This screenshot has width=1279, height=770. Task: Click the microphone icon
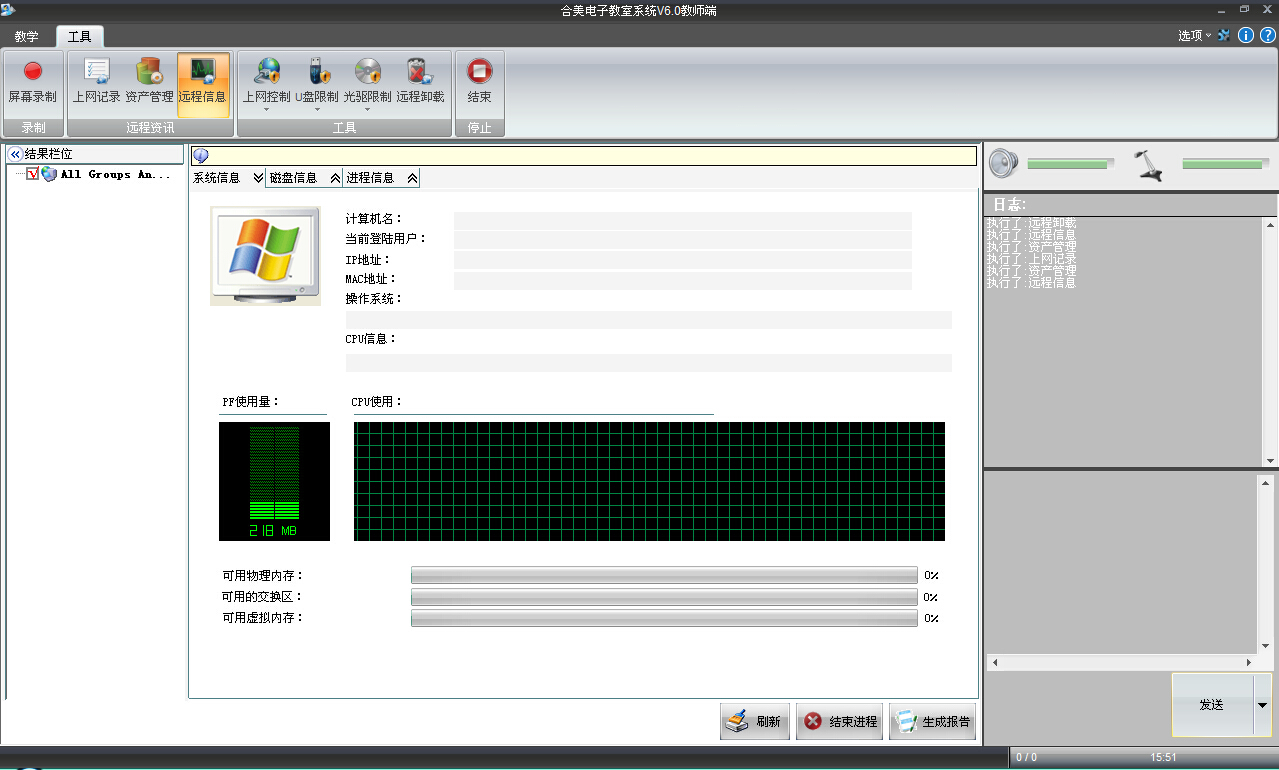[1149, 164]
